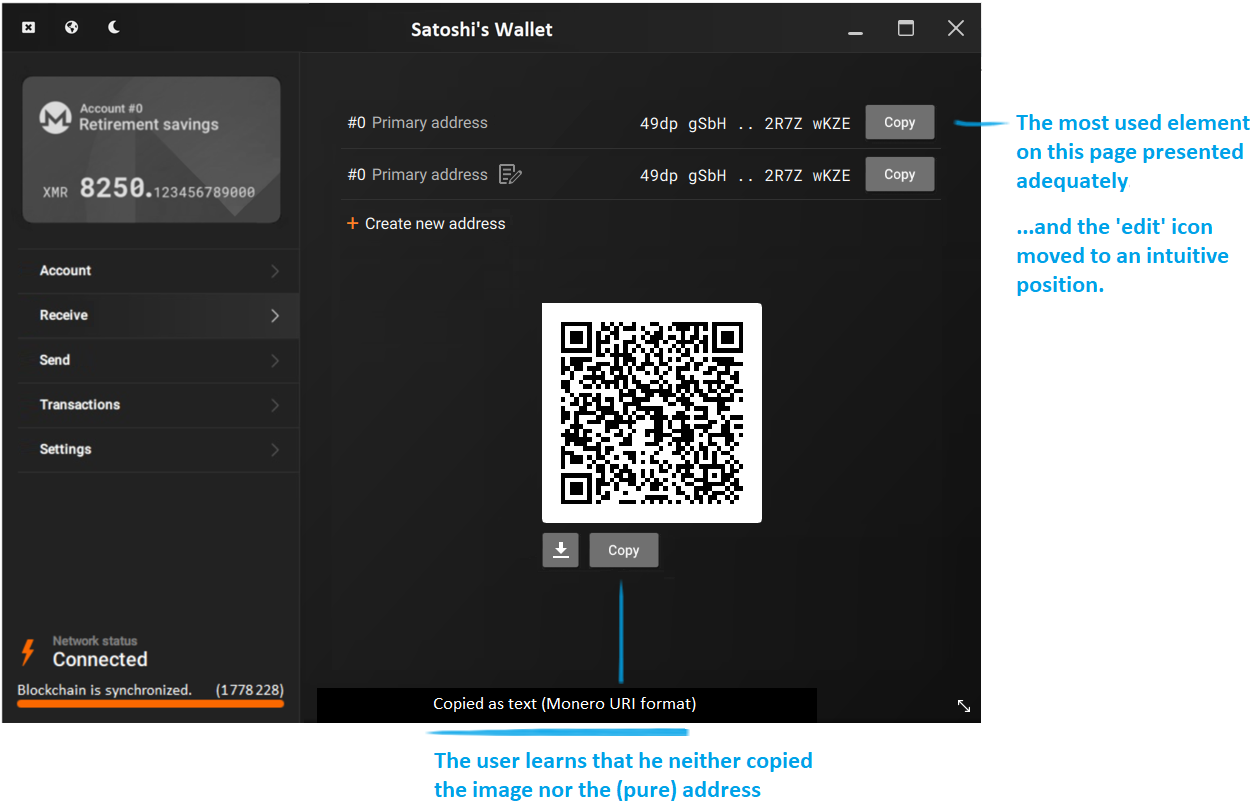Image resolution: width=1255 pixels, height=806 pixels.
Task: Copy the second Primary address with edit icon
Action: coord(899,174)
